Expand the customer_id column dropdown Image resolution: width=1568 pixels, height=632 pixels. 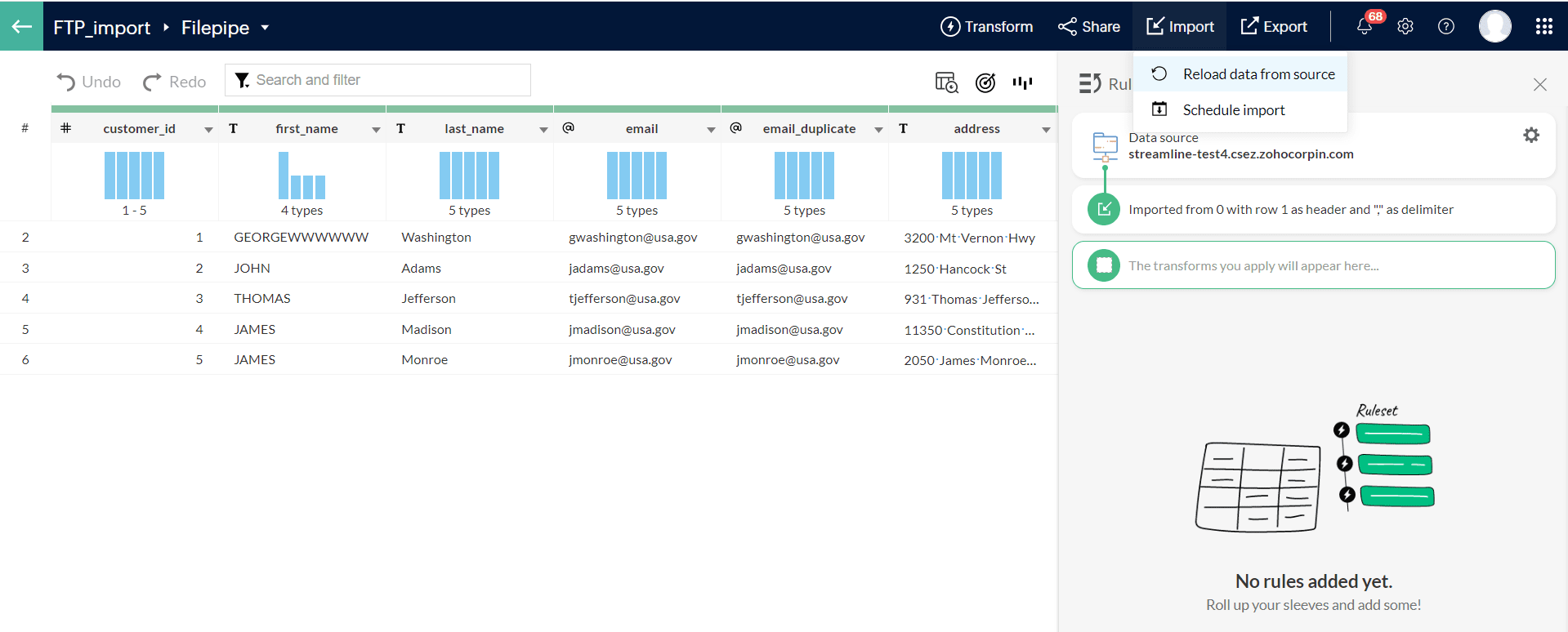[x=208, y=130]
